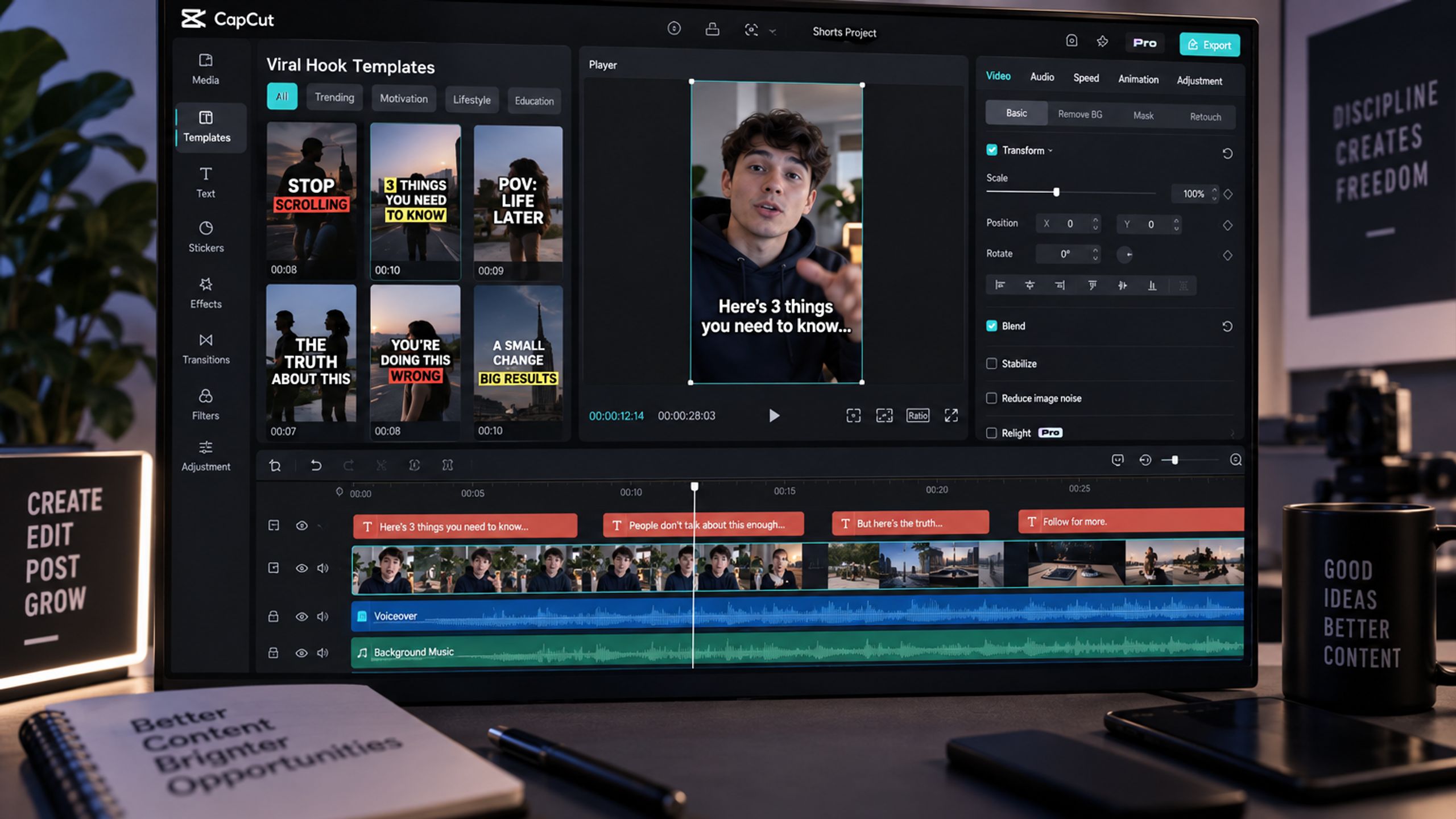Viewport: 1456px width, 819px height.
Task: Open the Text panel in sidebar
Action: [205, 182]
